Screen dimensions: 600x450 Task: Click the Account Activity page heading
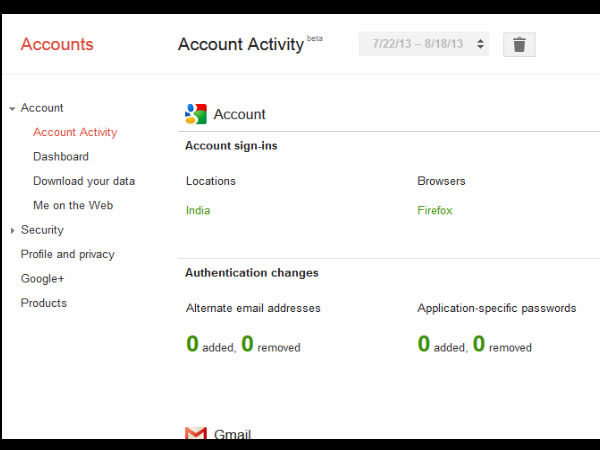pyautogui.click(x=241, y=44)
